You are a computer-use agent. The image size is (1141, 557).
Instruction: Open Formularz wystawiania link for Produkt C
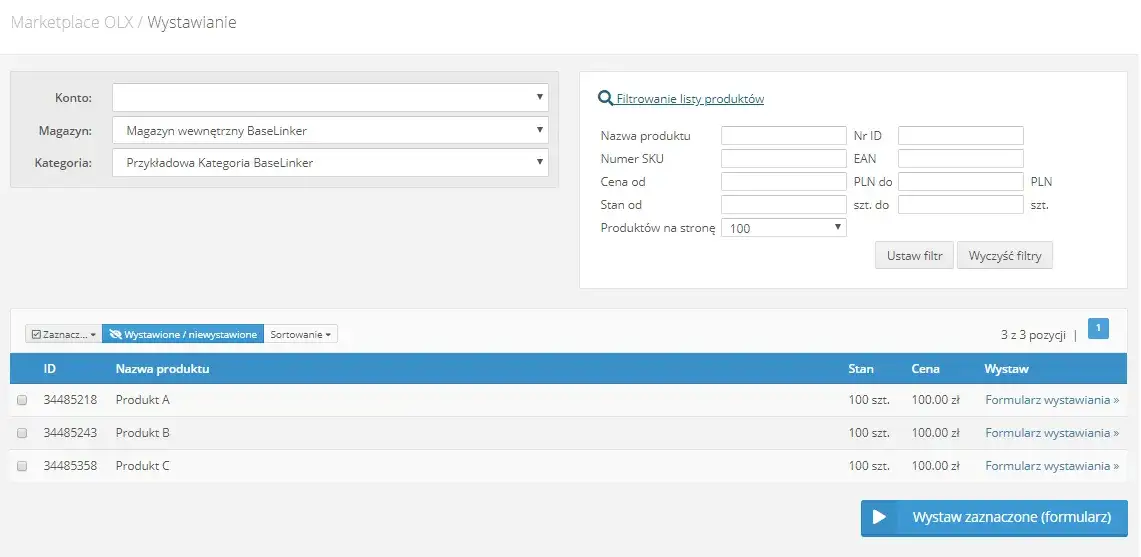1051,466
